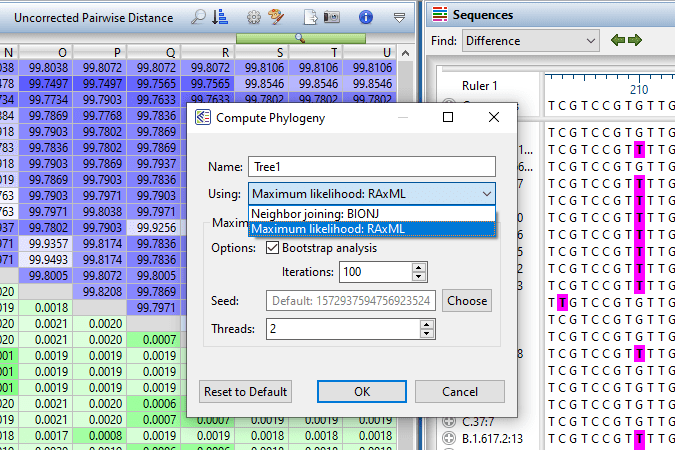Click the Ruler 1 label
This screenshot has width=675, height=450.
480,86
